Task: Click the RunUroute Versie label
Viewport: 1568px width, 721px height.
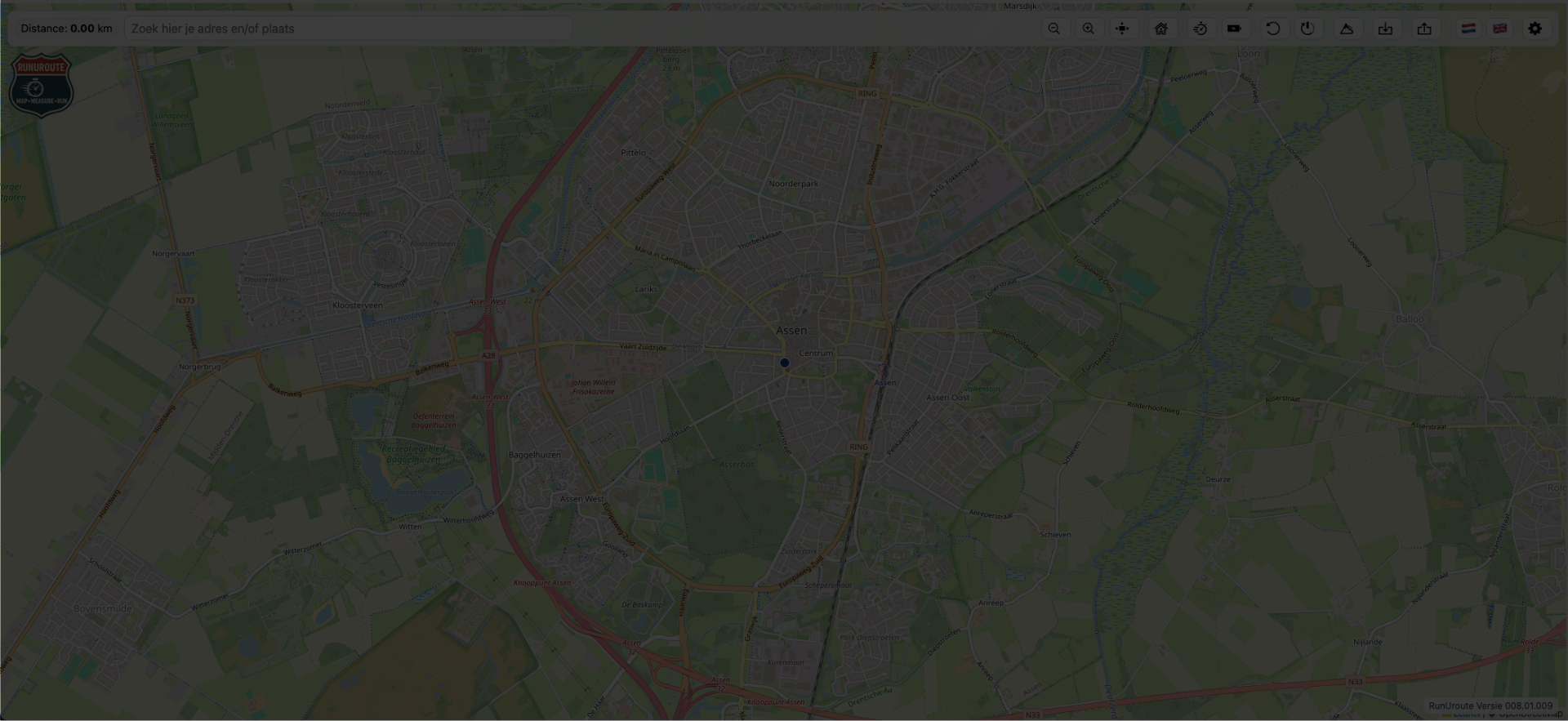Action: (x=1490, y=705)
